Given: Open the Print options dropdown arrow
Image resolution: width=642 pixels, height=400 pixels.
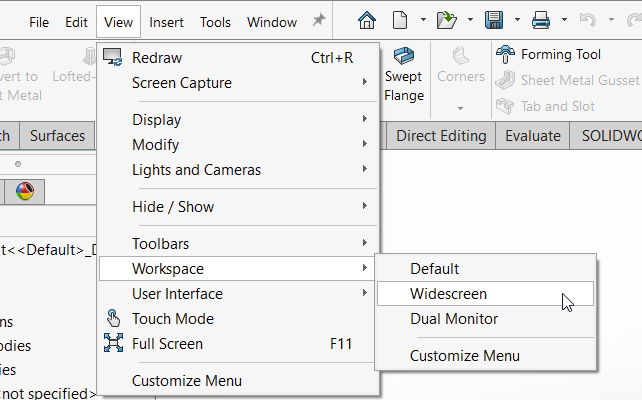Looking at the screenshot, I should point(564,20).
